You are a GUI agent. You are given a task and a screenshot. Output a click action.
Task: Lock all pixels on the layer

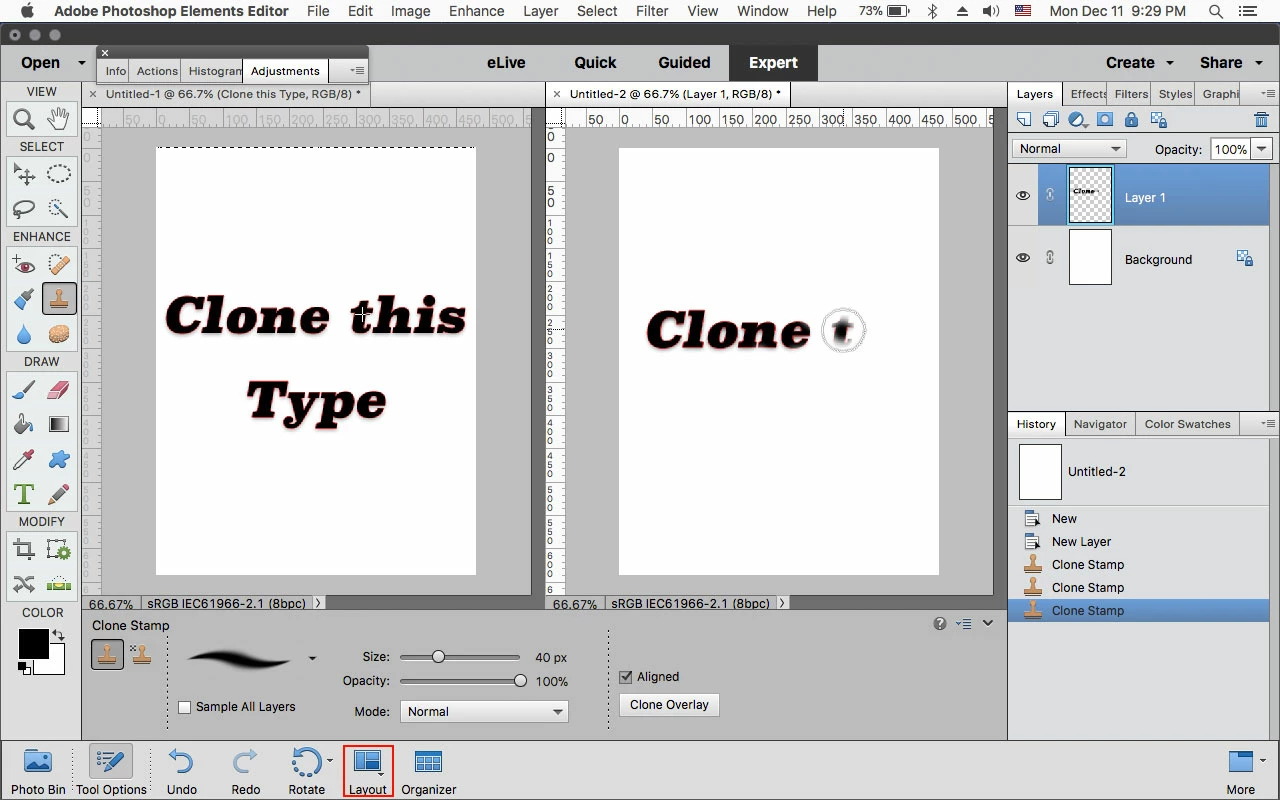tap(1131, 120)
